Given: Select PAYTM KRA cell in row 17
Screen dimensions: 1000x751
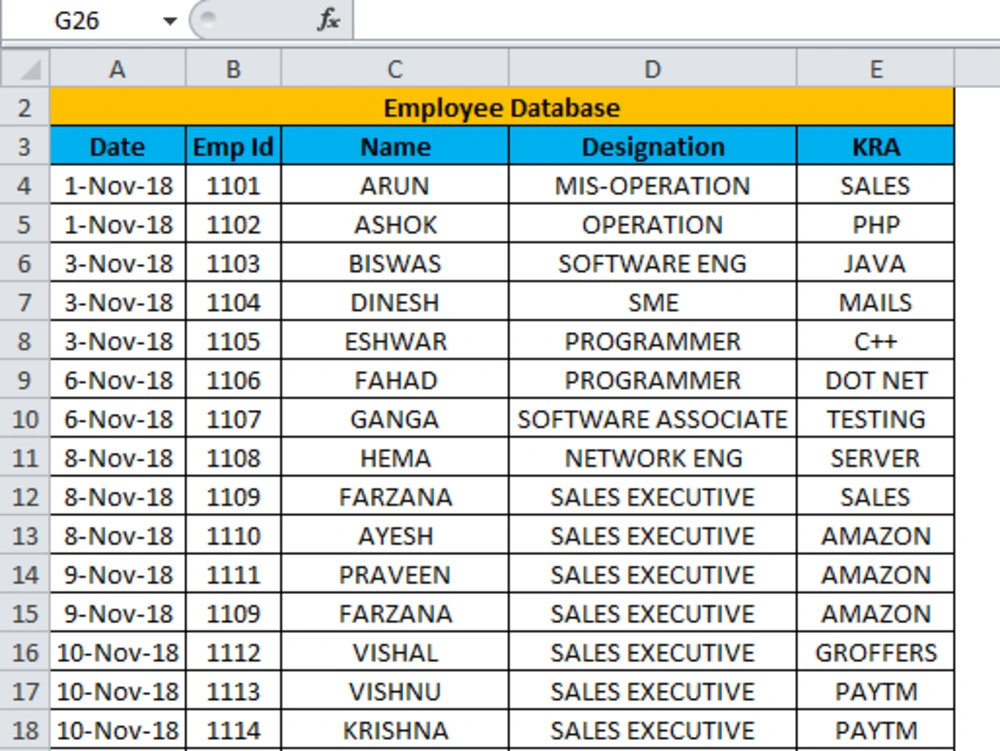Looking at the screenshot, I should (876, 691).
